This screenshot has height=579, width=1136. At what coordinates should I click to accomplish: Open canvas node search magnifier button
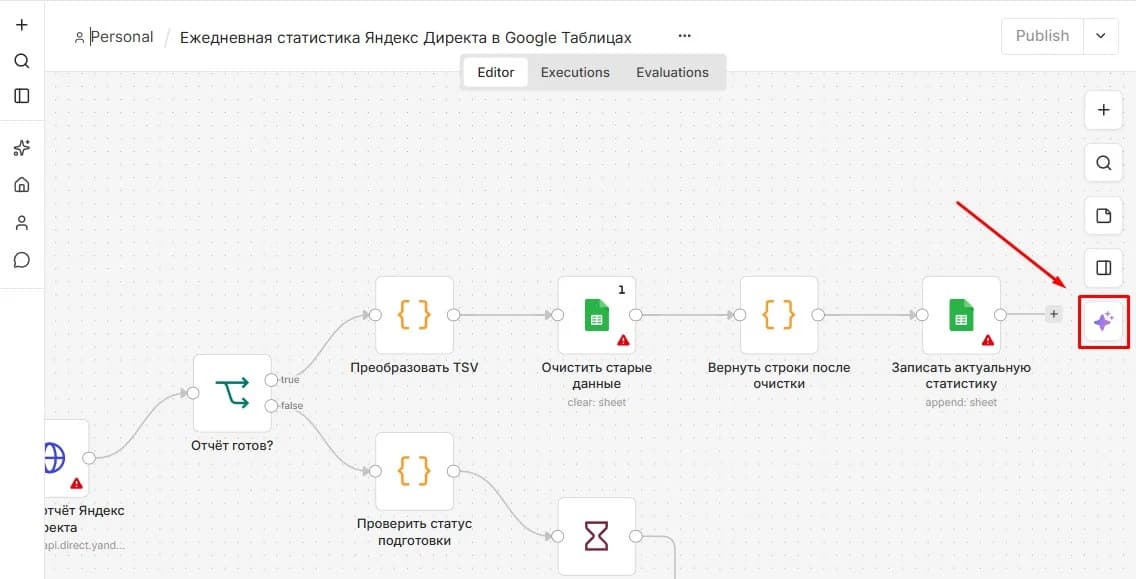pos(1103,163)
